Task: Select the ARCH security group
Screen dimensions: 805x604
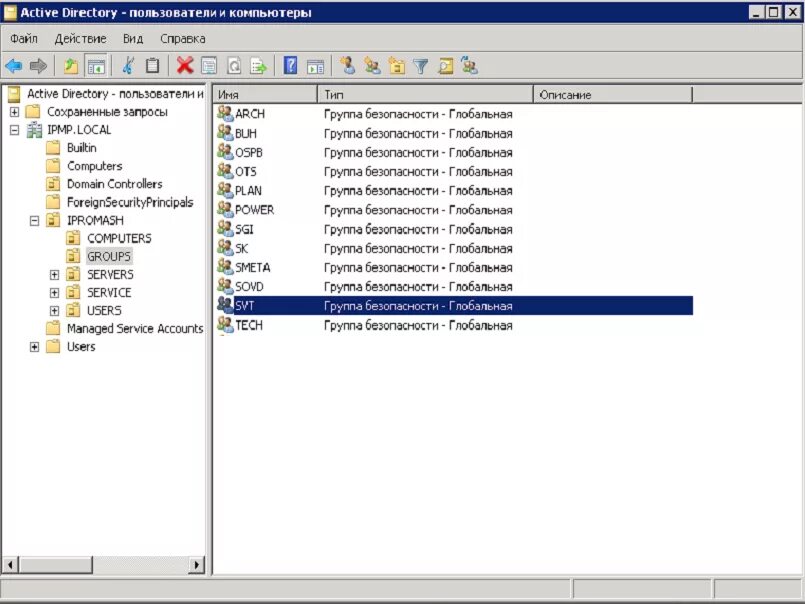Action: [250, 114]
